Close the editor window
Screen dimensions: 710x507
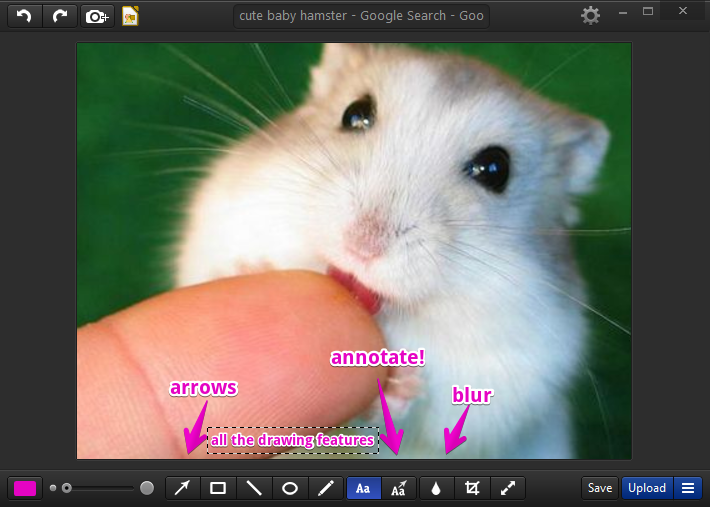pos(683,11)
